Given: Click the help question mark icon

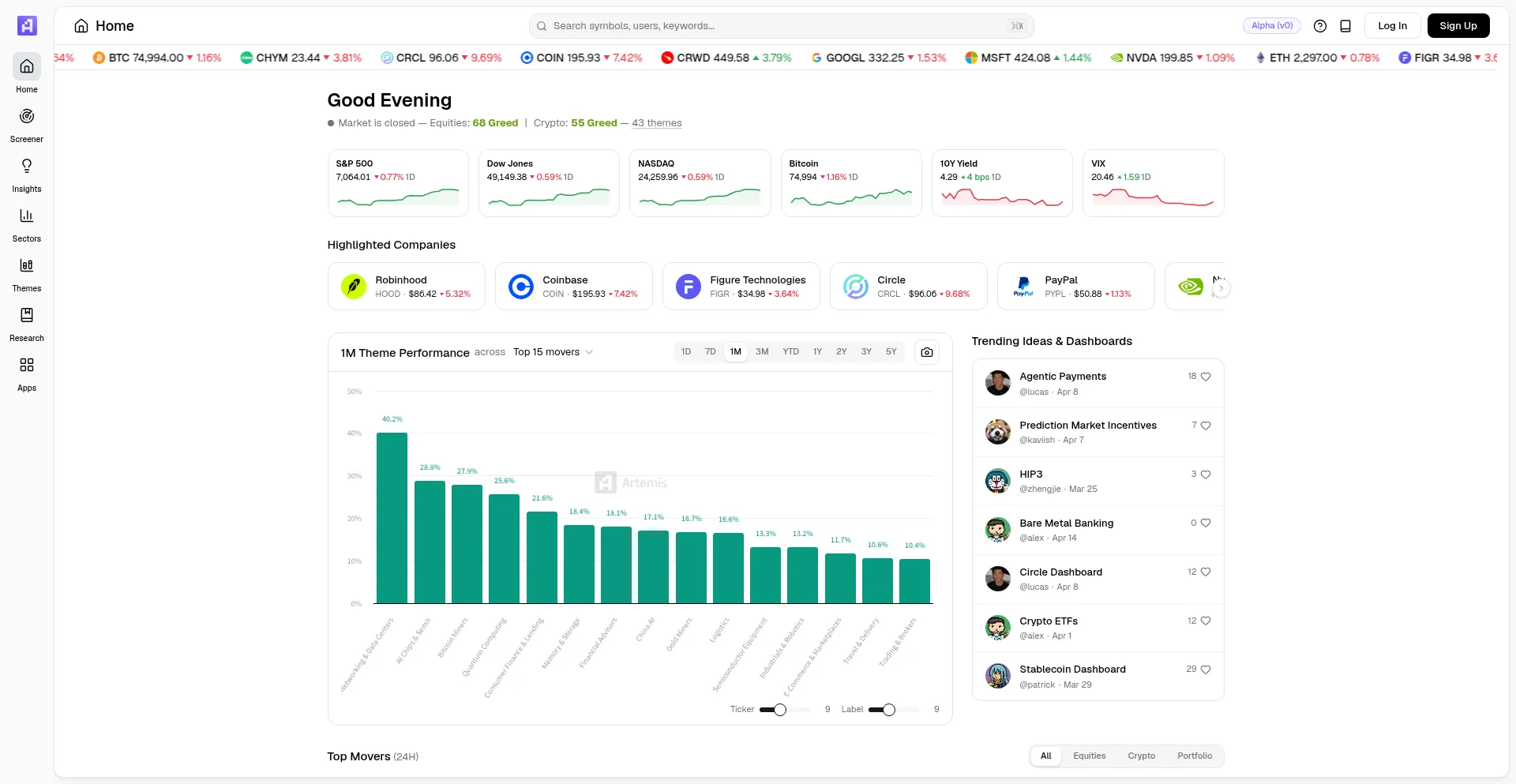Looking at the screenshot, I should point(1320,26).
